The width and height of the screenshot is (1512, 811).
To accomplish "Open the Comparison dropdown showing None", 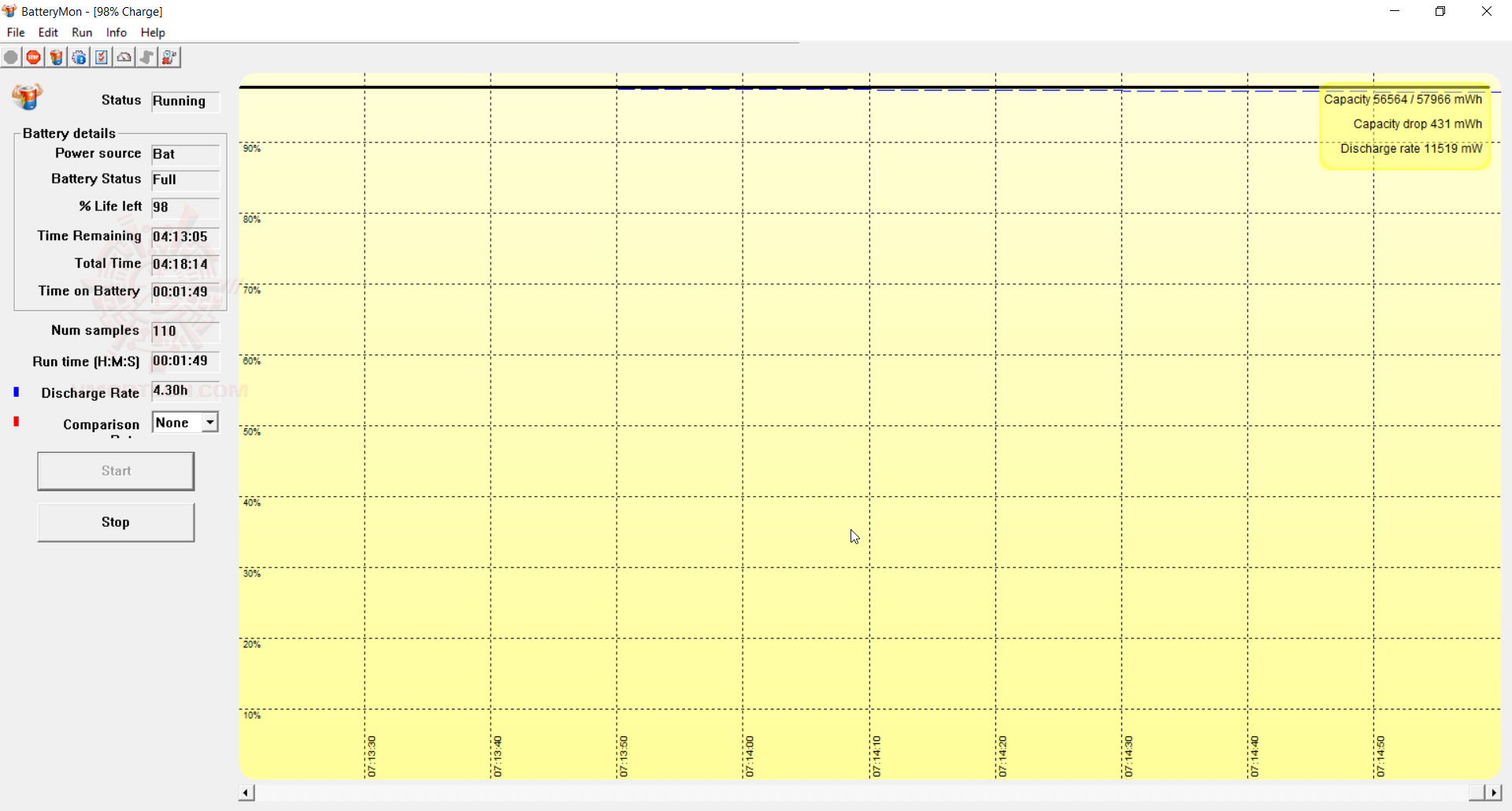I will point(185,423).
